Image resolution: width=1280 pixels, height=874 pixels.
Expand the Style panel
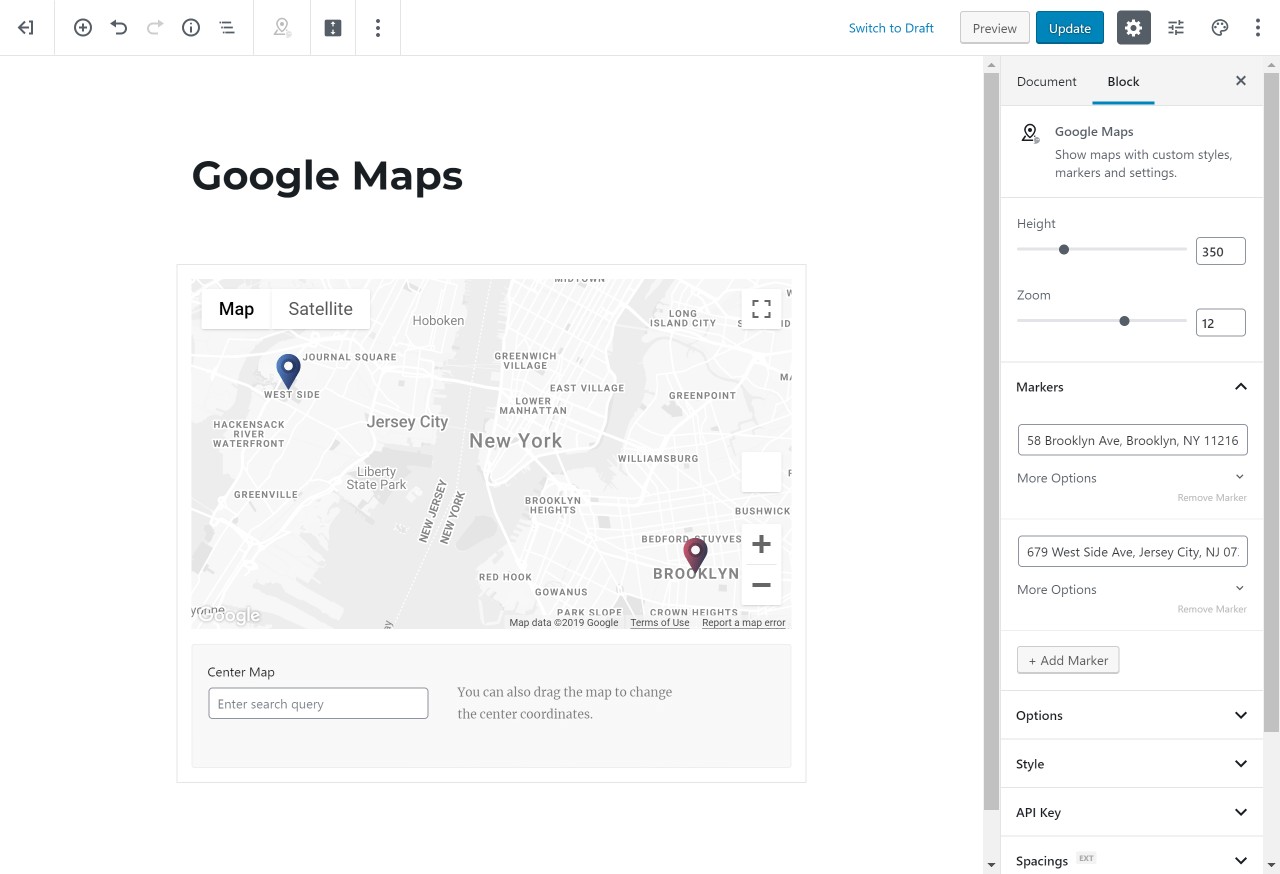[x=1132, y=764]
